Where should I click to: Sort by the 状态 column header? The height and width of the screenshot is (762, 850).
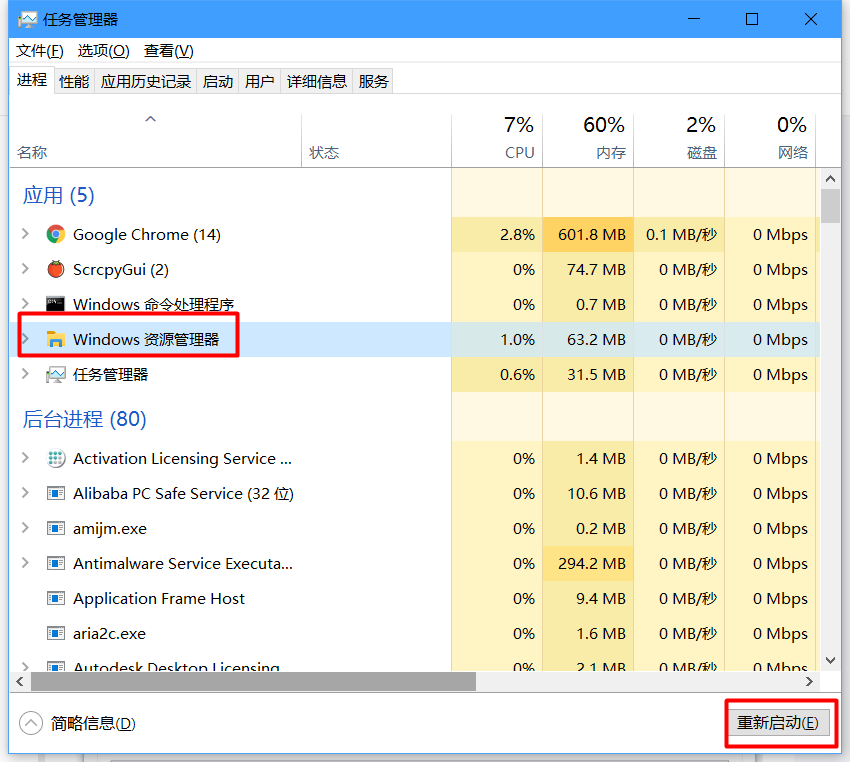[x=376, y=140]
